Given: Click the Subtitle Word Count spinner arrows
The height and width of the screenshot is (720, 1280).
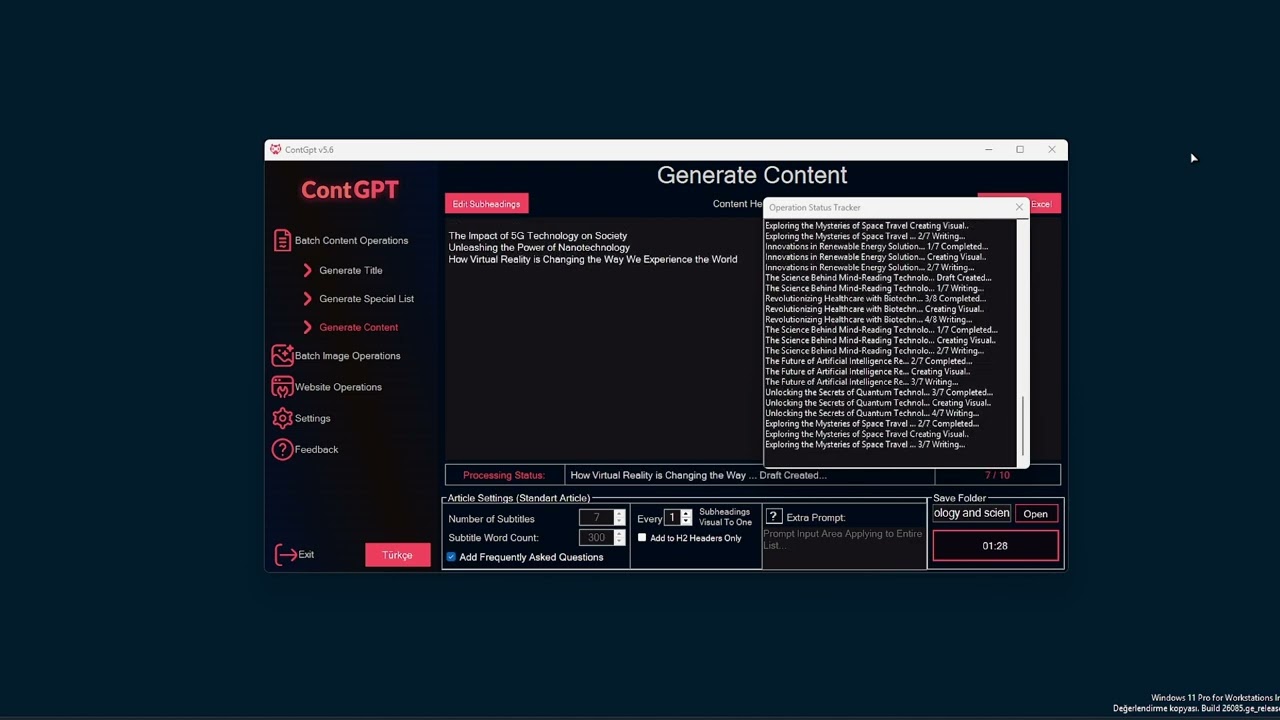Looking at the screenshot, I should pyautogui.click(x=619, y=537).
